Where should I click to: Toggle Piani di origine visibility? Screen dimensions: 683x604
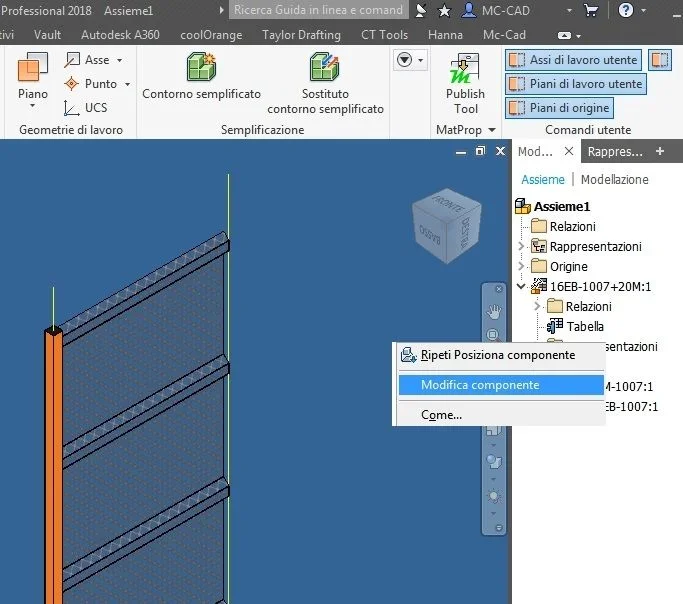click(559, 108)
